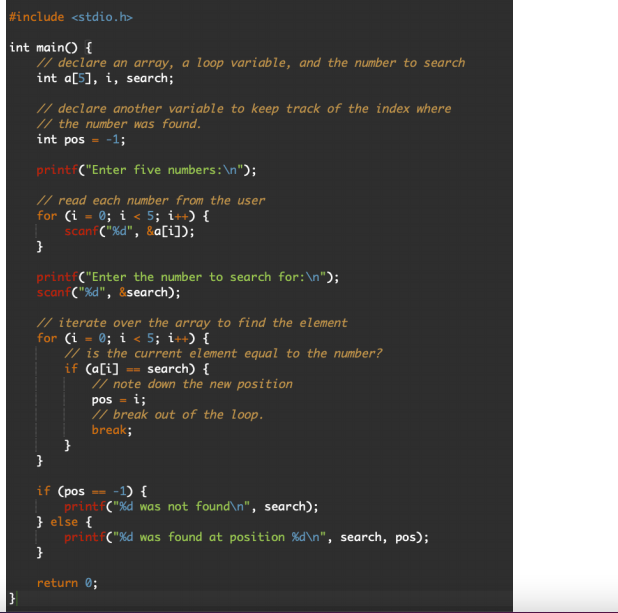Click comment 'iterate over the array to find'

[192, 323]
